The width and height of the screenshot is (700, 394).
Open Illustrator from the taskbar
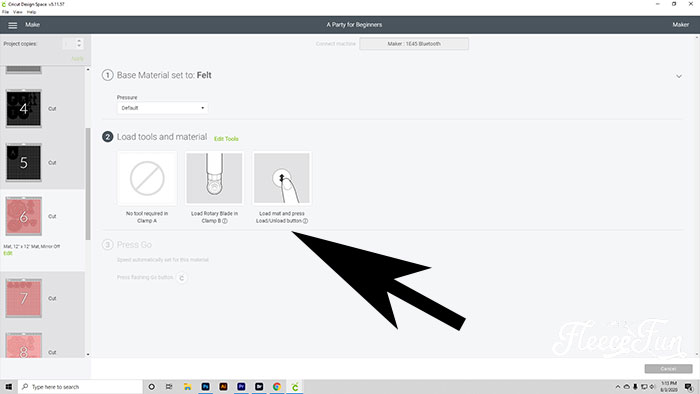click(x=223, y=387)
